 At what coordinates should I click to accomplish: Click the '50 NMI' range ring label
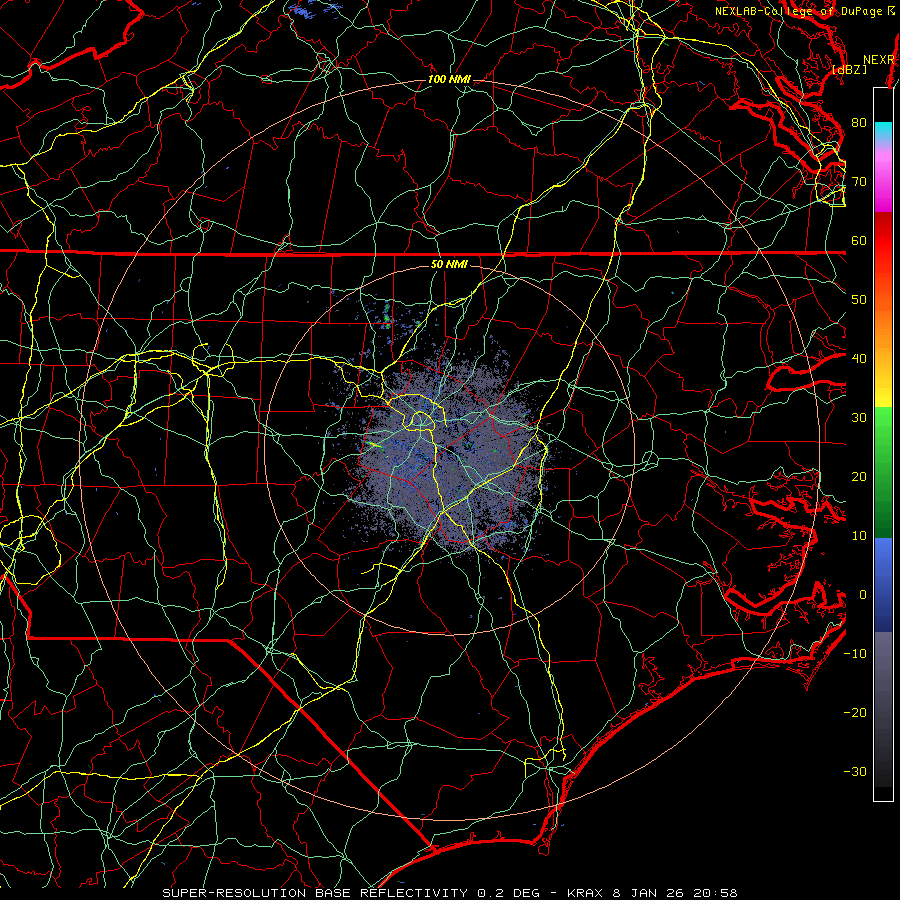(x=449, y=265)
